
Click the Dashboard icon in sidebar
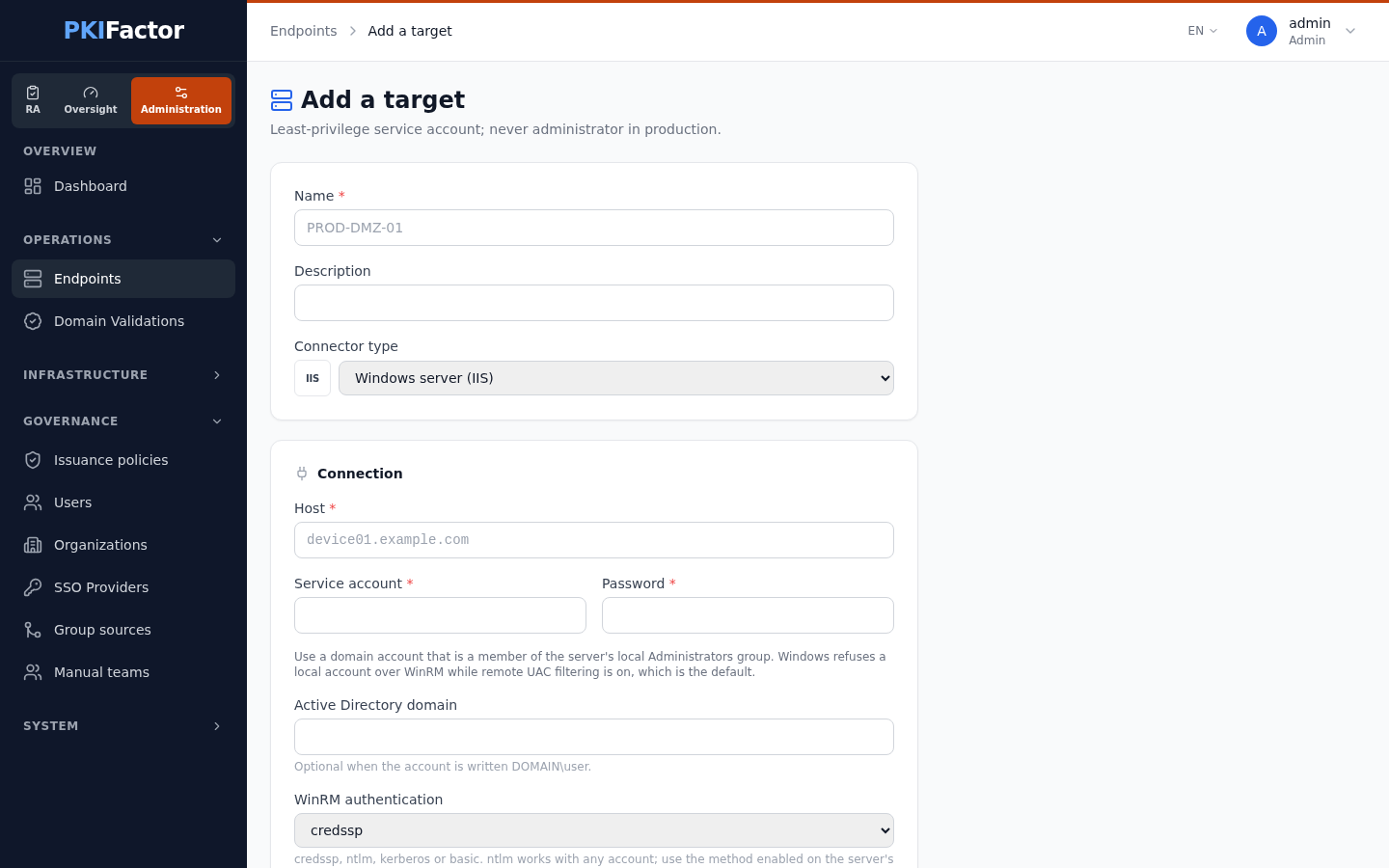tap(33, 186)
